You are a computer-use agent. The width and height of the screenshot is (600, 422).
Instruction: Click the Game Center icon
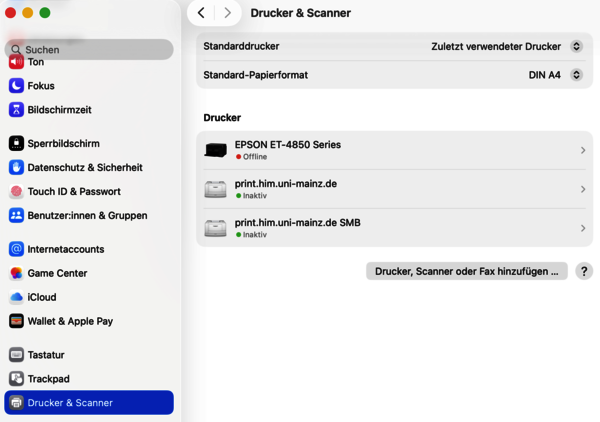16,273
